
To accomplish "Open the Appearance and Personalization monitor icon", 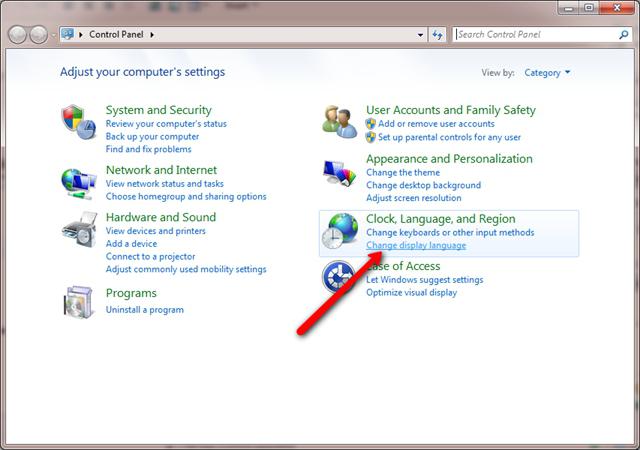I will coord(339,173).
